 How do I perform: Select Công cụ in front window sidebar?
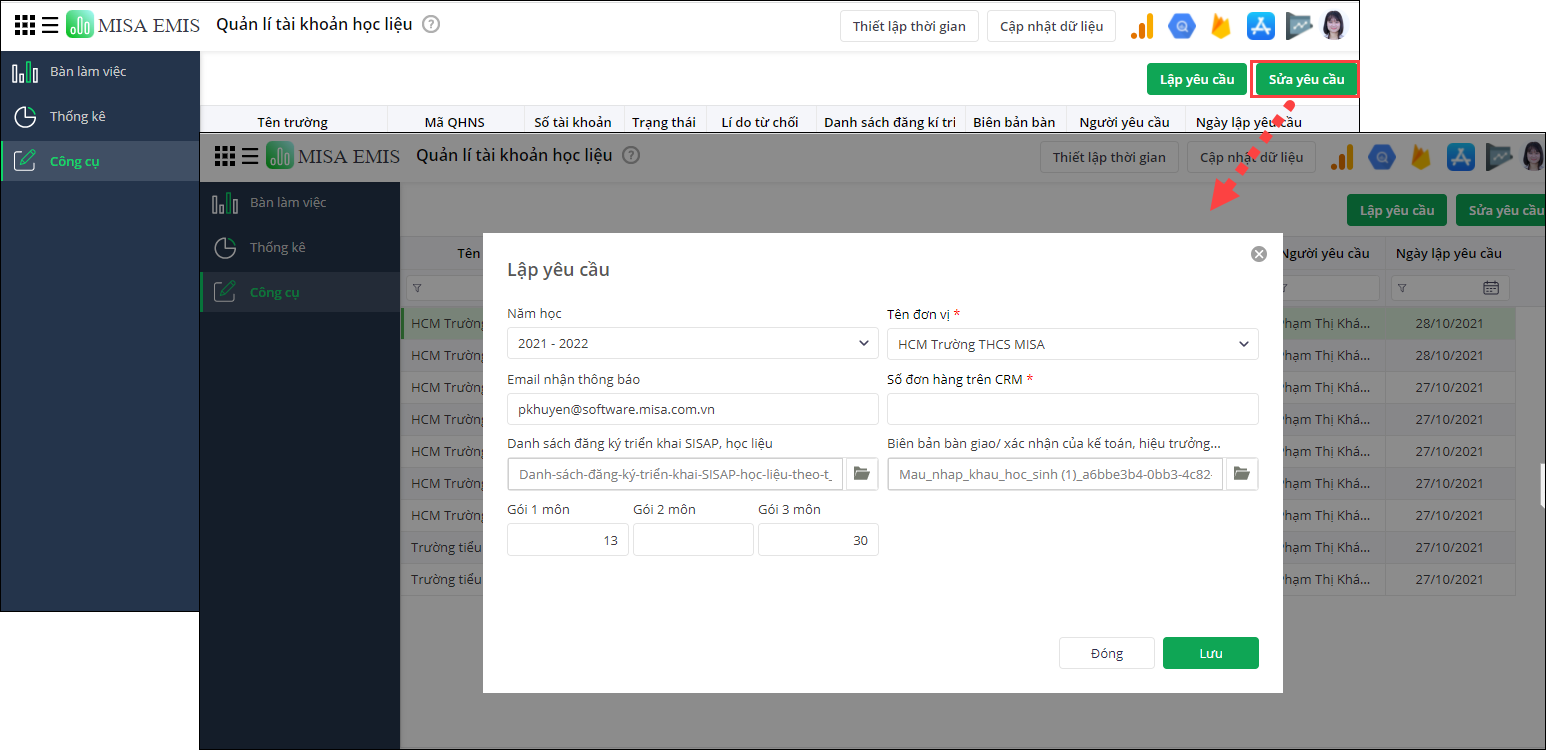[x=300, y=292]
